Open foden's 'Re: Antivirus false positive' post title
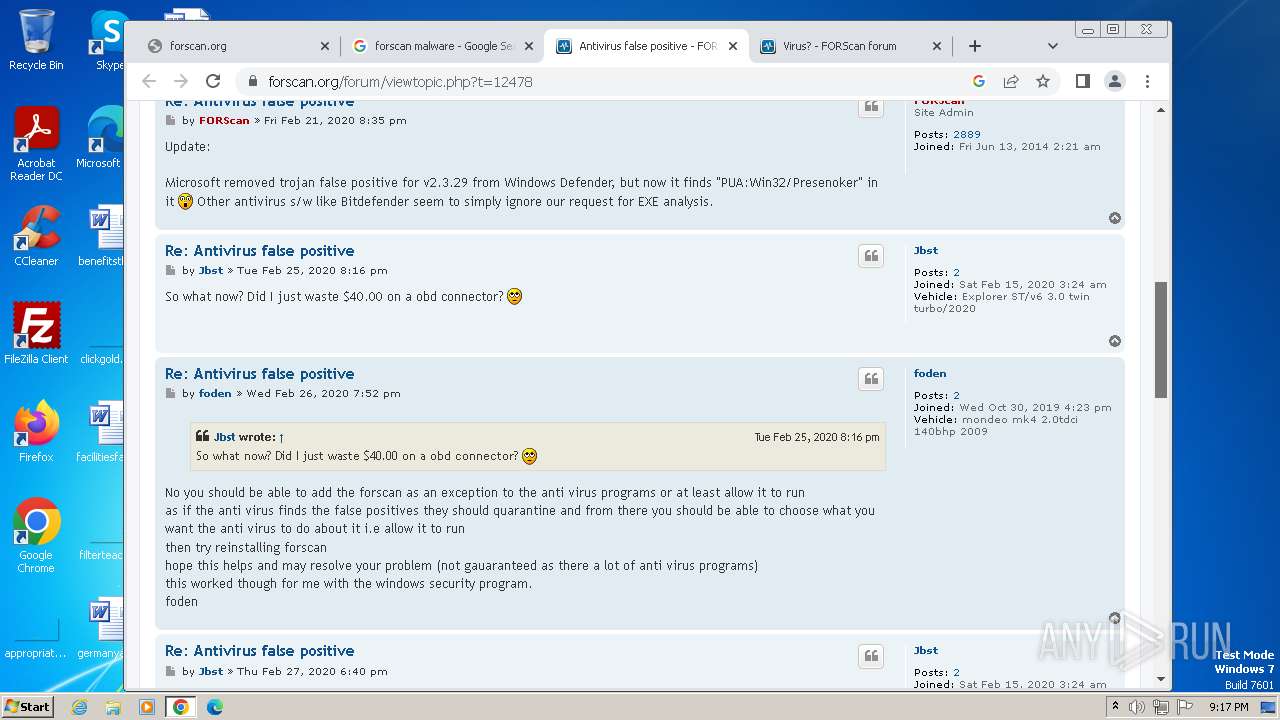The image size is (1280, 720). (260, 374)
